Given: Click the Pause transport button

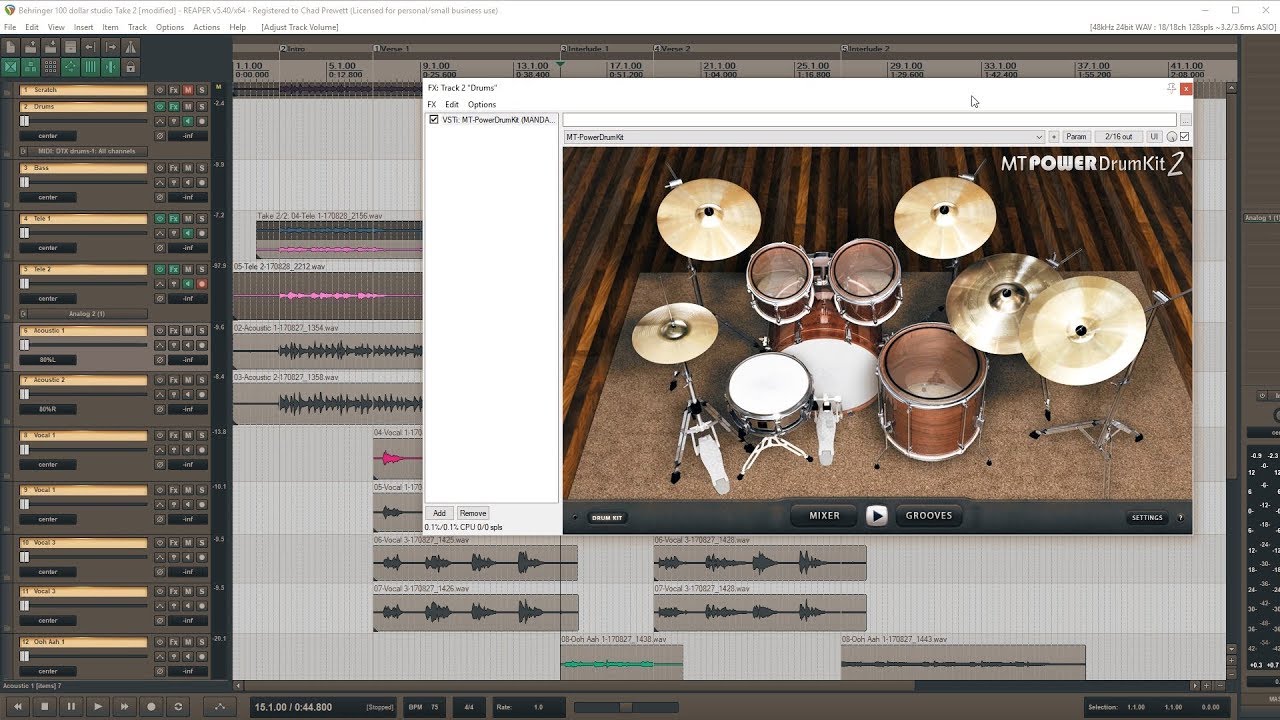Looking at the screenshot, I should point(71,706).
